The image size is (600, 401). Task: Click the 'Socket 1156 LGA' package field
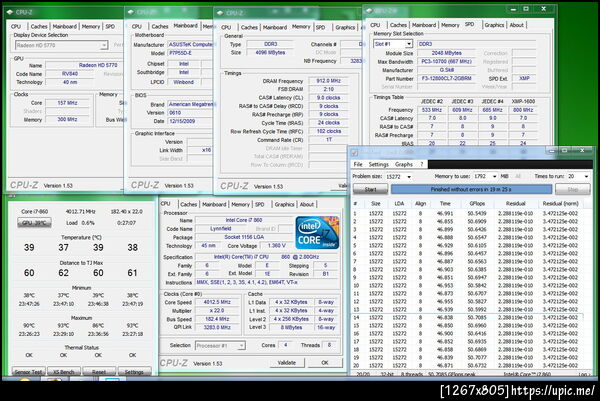[244, 237]
